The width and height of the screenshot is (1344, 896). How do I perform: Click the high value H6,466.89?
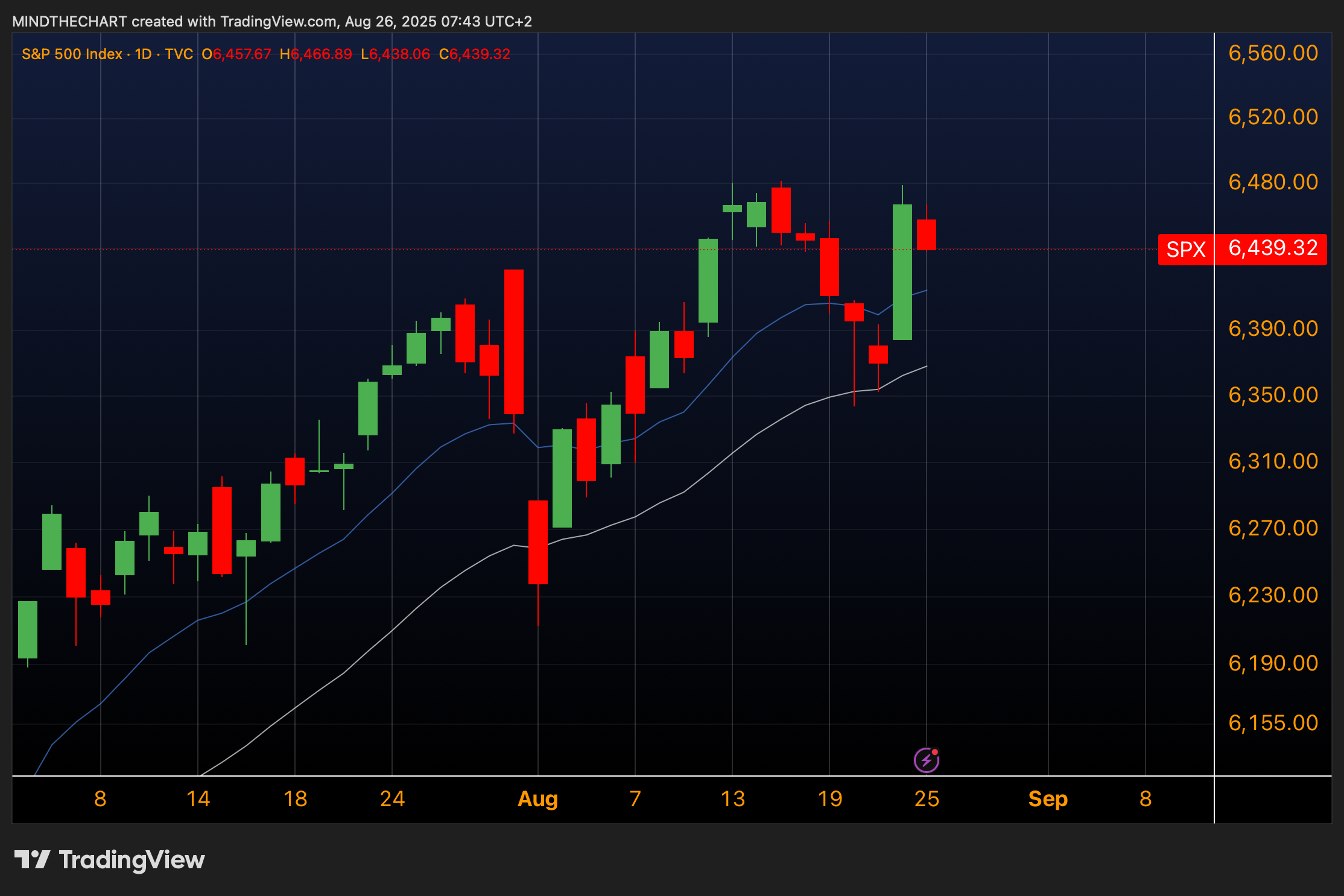(315, 54)
